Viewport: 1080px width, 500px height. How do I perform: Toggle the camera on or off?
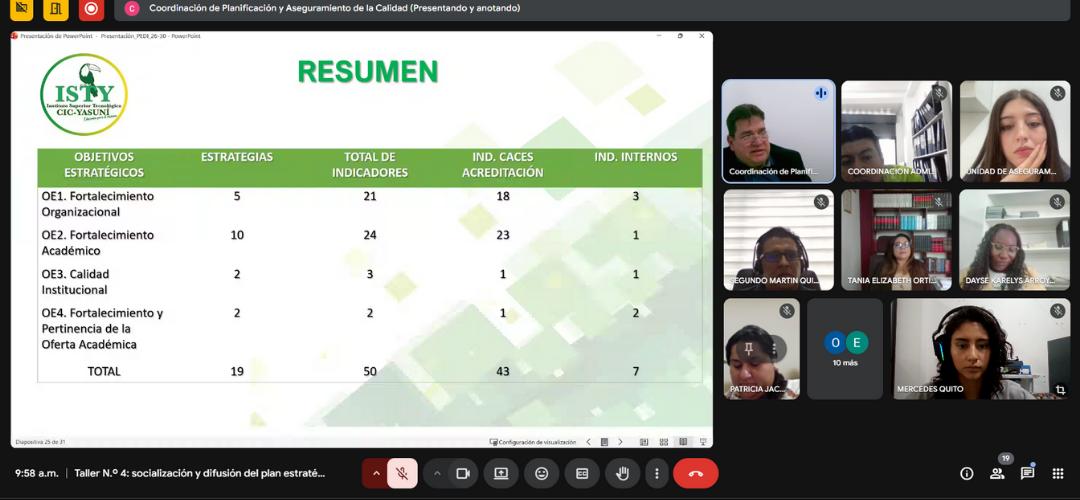click(x=463, y=473)
